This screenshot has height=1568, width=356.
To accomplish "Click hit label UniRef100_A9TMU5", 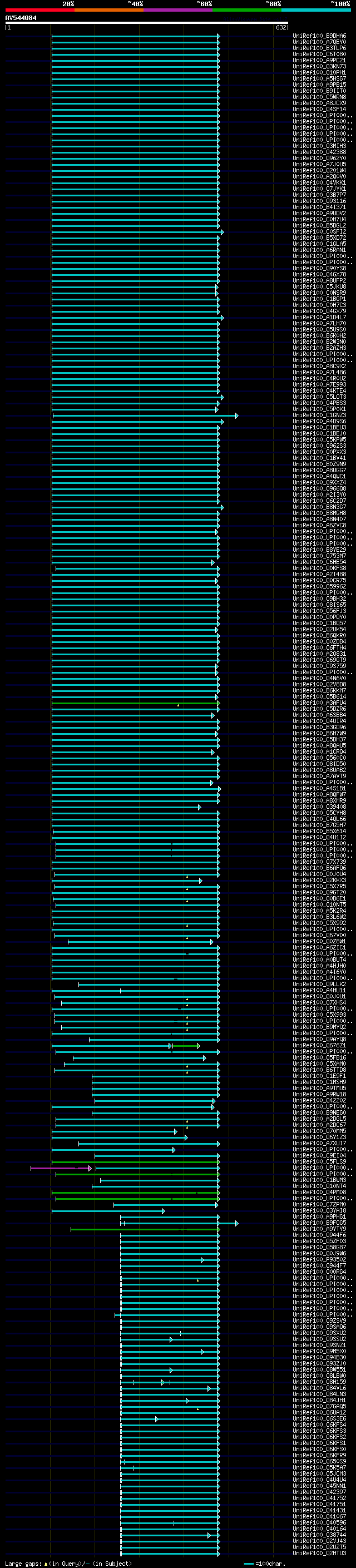I will click(319, 1089).
